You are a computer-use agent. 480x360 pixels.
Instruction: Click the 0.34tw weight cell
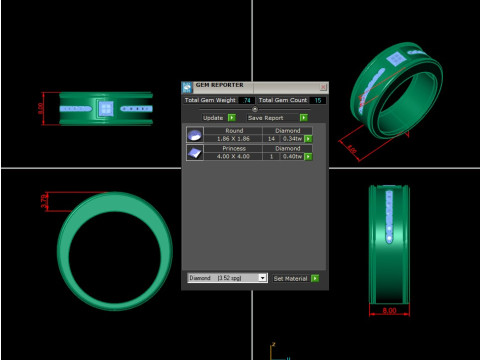tap(292, 139)
